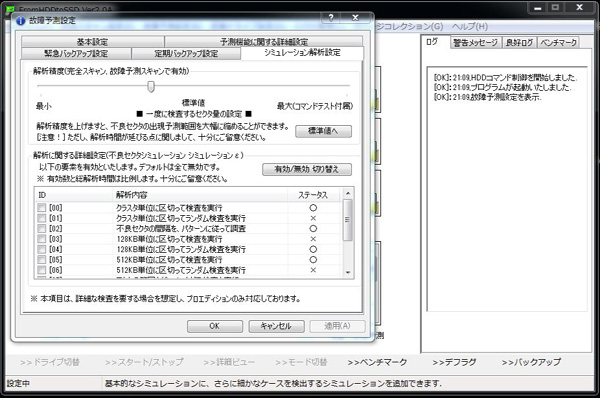600x398 pixels.
Task: Check the [05] row checkbox
Action: click(42, 259)
